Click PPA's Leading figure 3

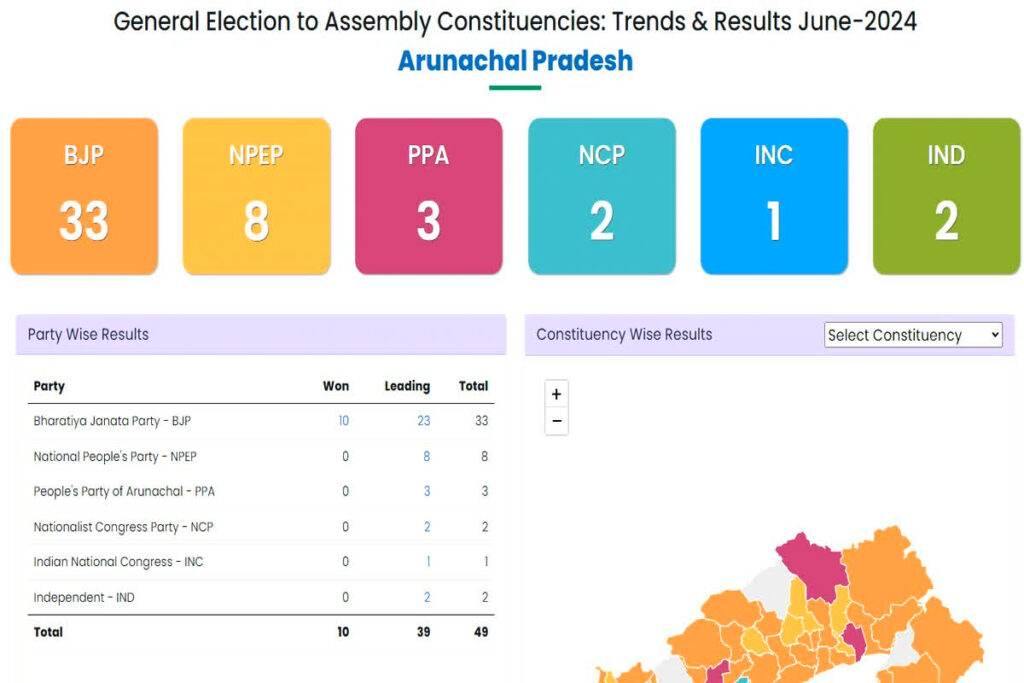coord(426,491)
